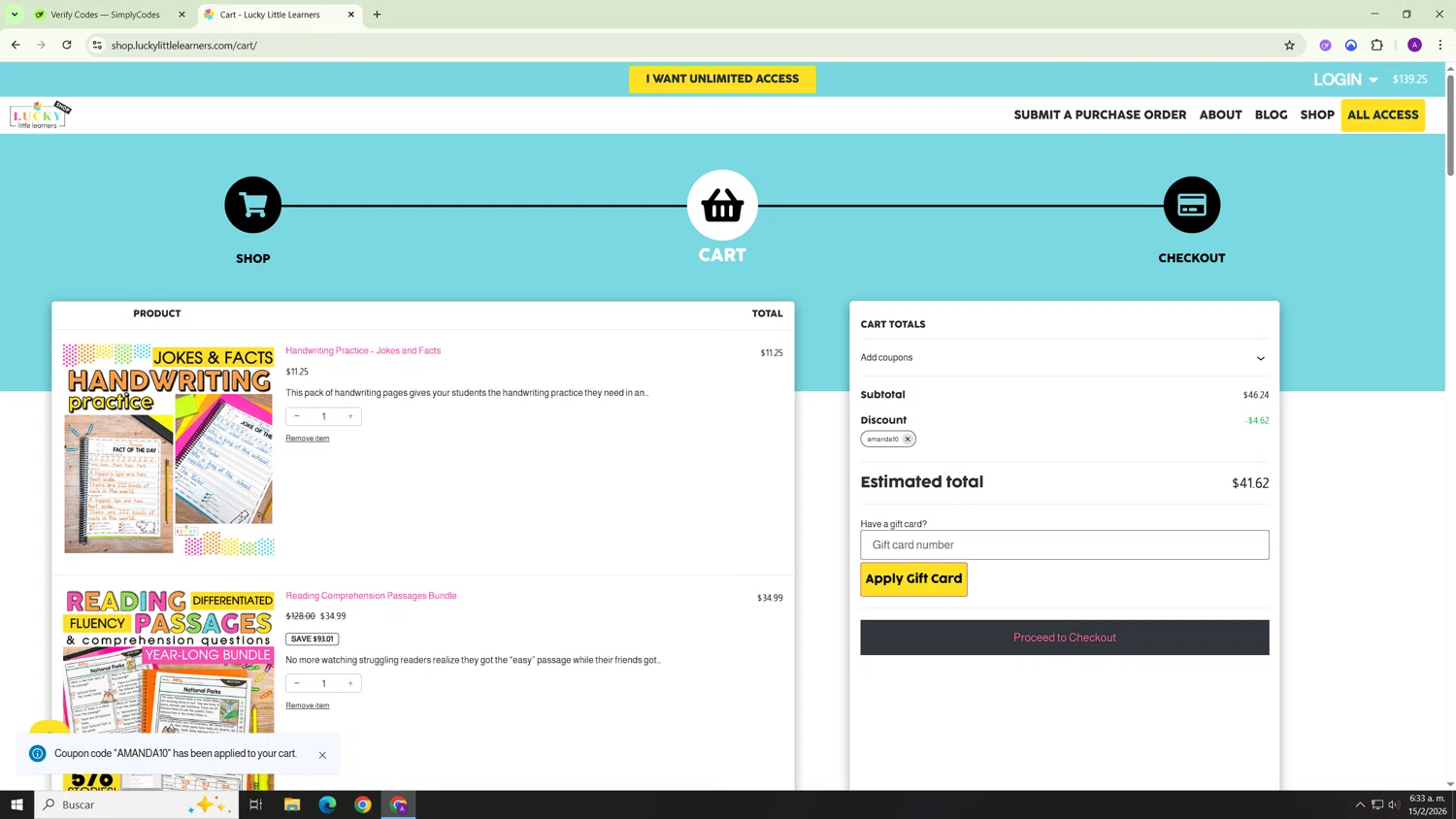This screenshot has width=1456, height=819.
Task: Show hidden system tray icons
Action: [x=1360, y=804]
